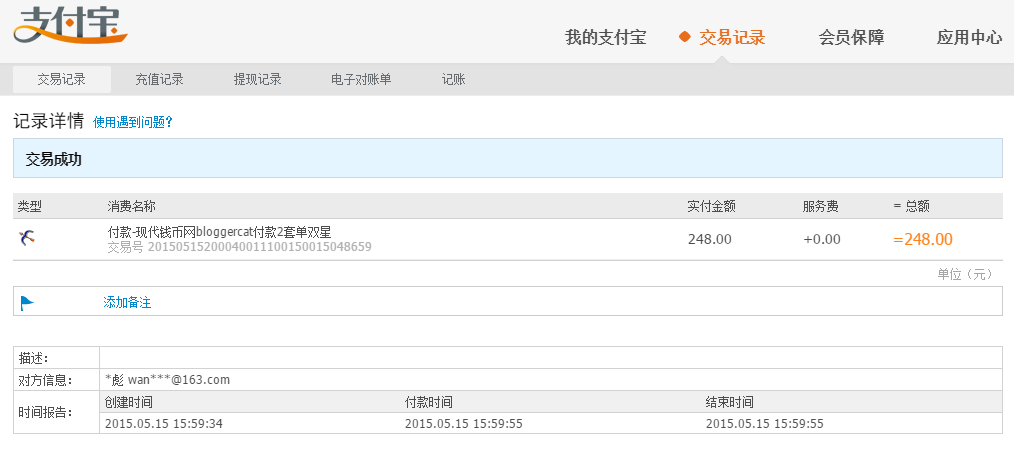This screenshot has height=451, width=1014.
Task: Switch to the 提现记录 tab
Action: coord(257,80)
